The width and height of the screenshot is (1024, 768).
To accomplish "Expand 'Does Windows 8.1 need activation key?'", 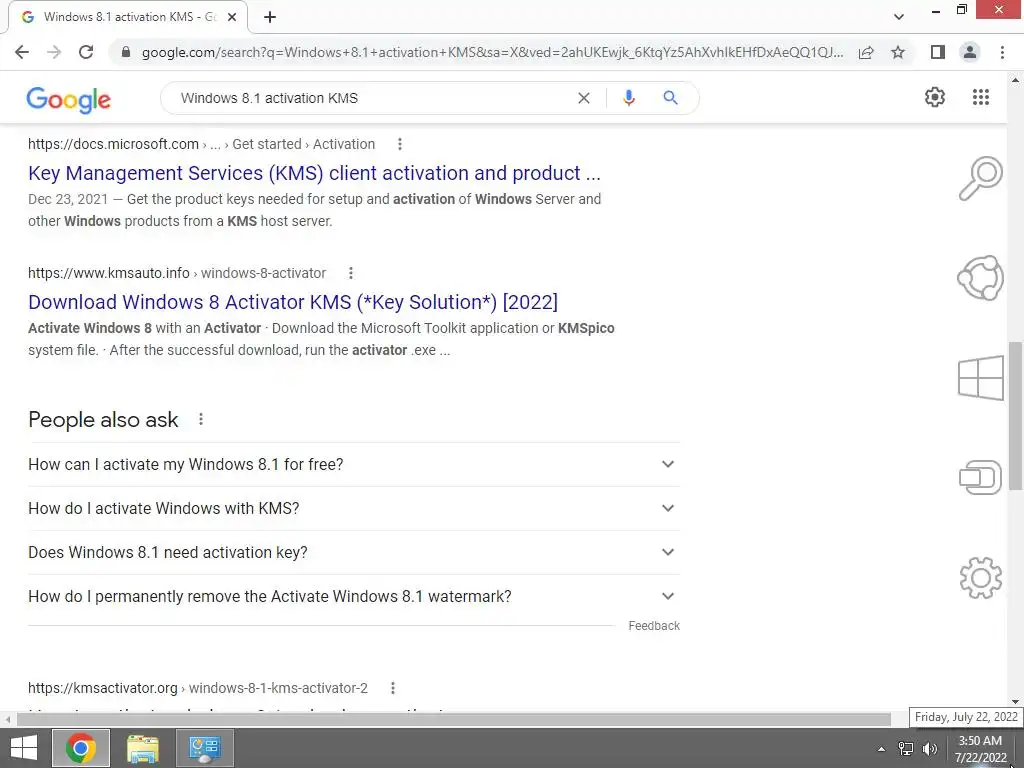I will [x=354, y=552].
